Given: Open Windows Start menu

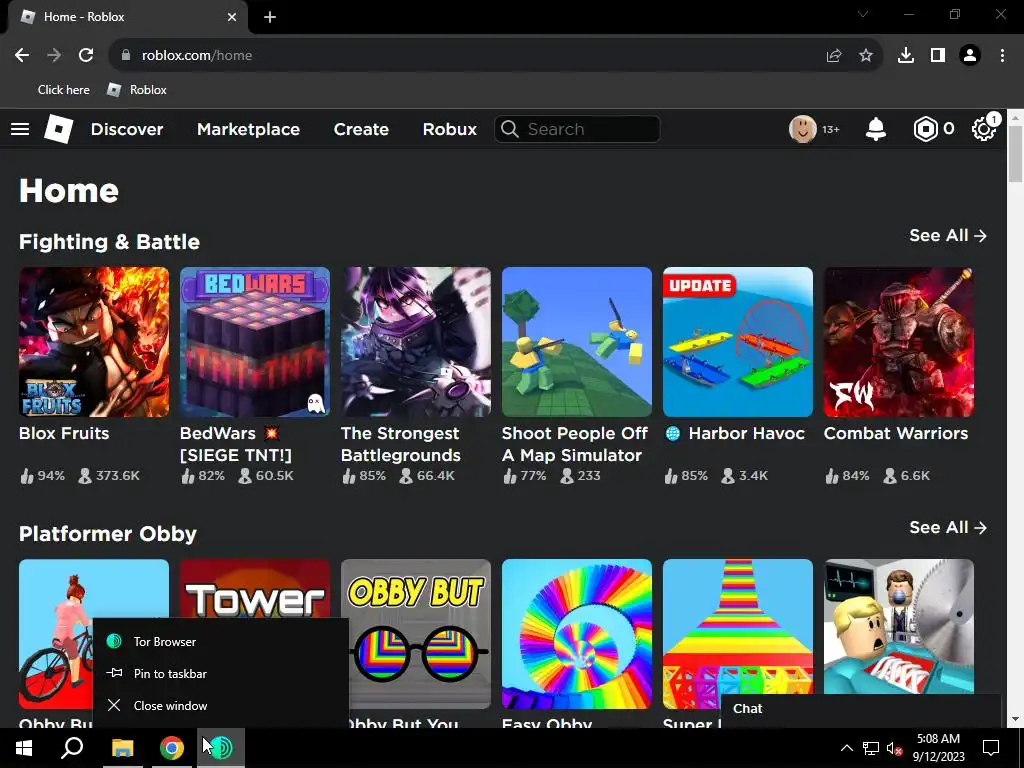Looking at the screenshot, I should point(24,748).
